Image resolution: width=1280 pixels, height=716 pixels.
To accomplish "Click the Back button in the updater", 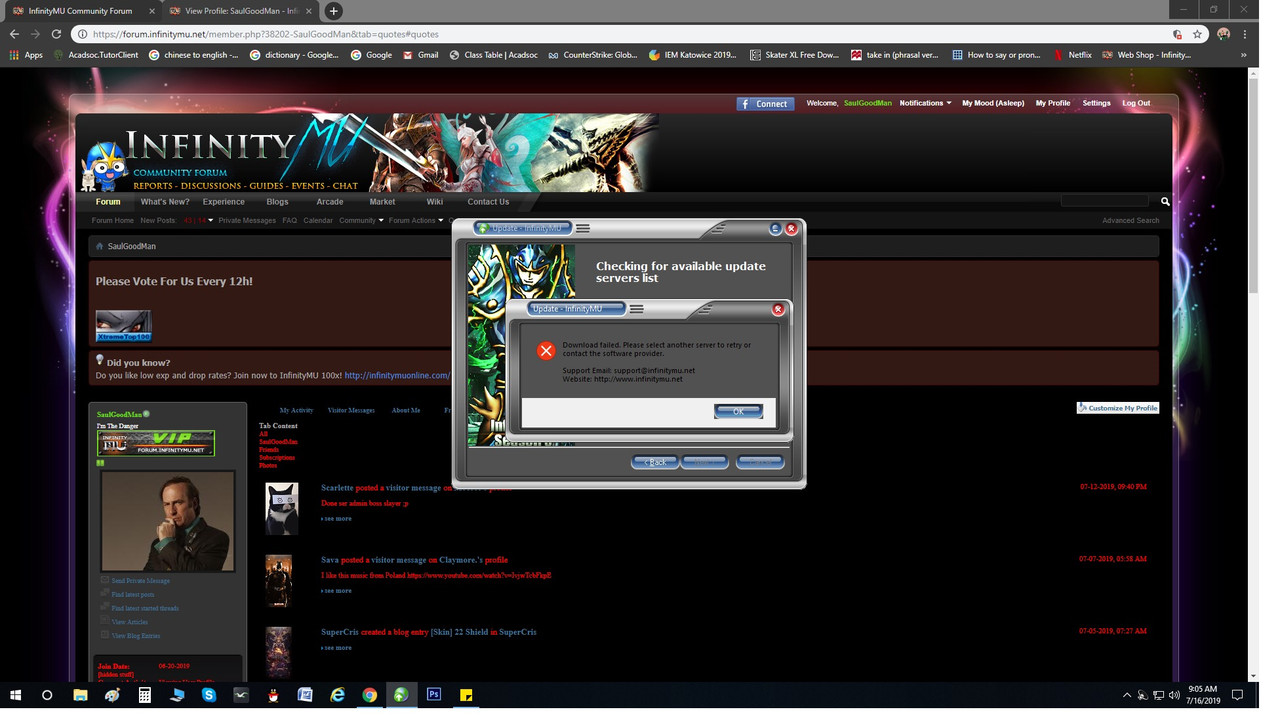I will 655,462.
